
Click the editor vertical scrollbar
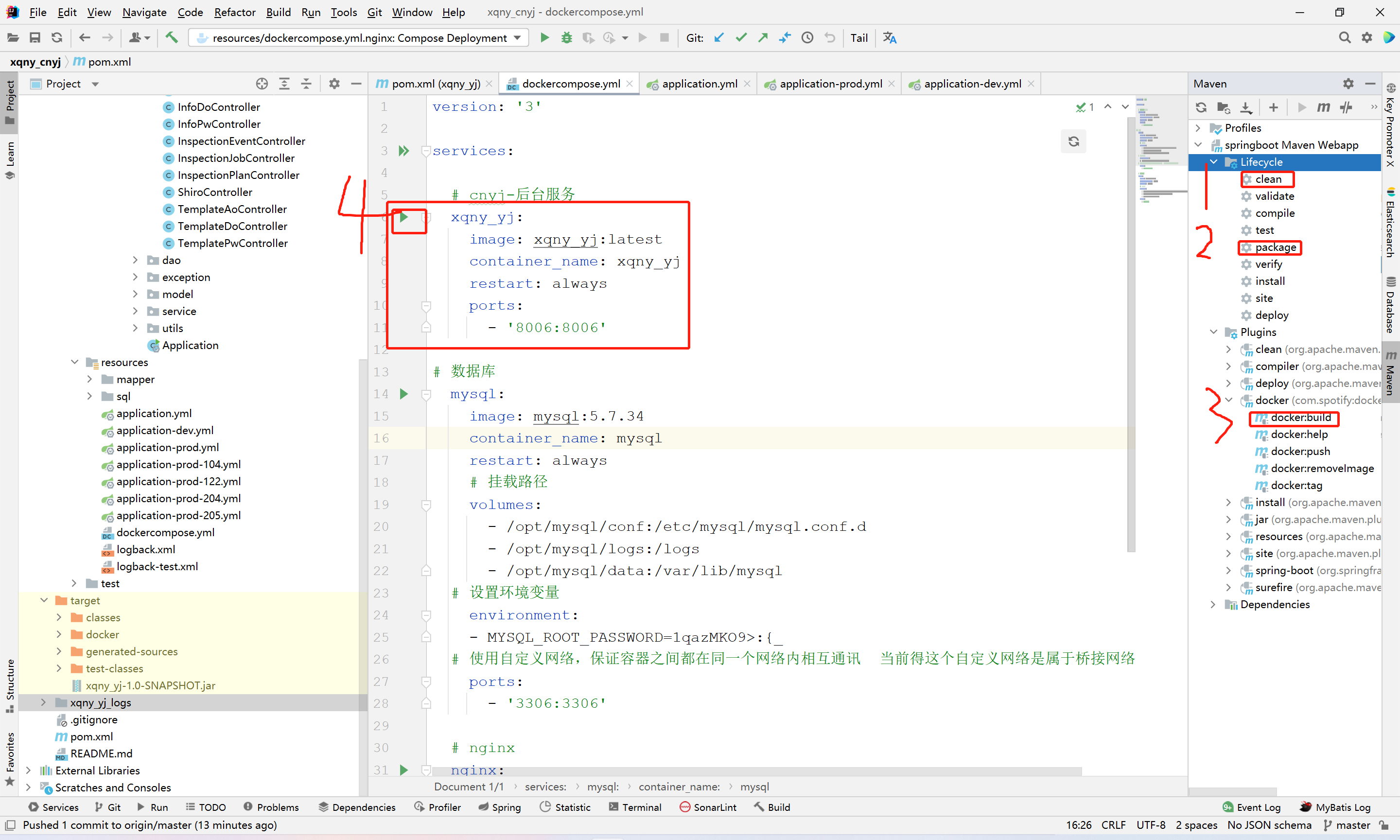coord(1131,334)
